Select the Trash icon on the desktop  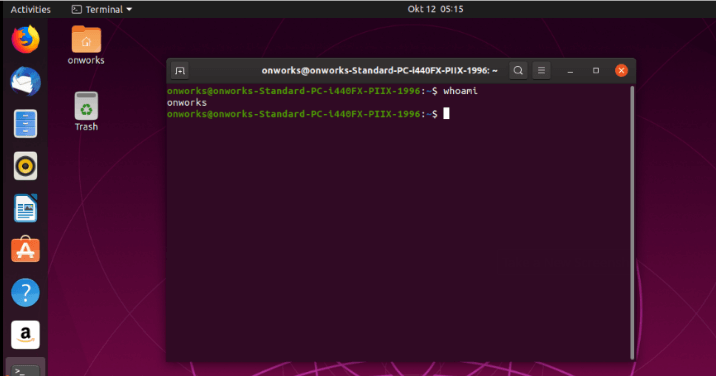click(86, 106)
